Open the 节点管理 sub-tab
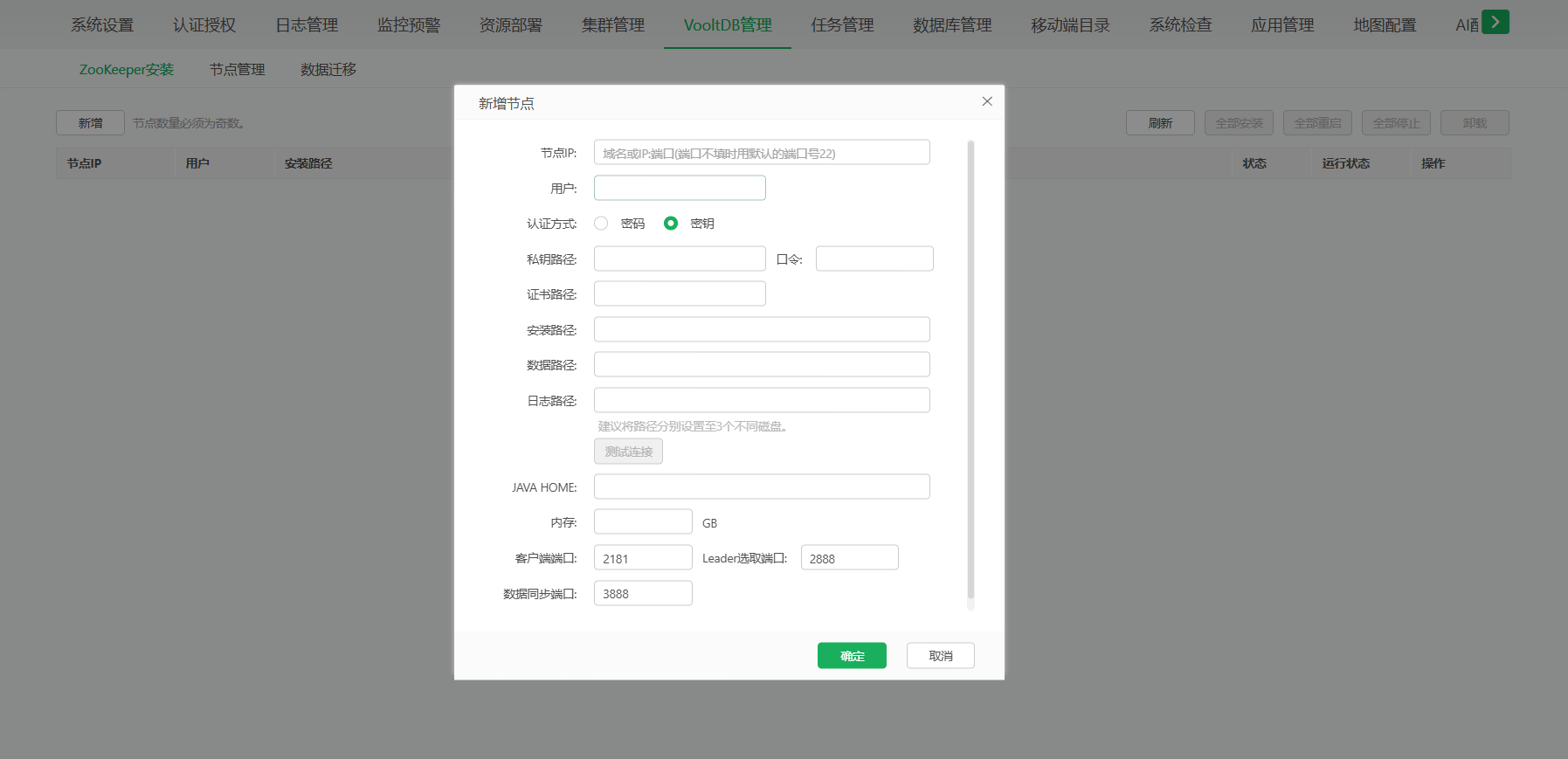The height and width of the screenshot is (759, 1568). (x=237, y=69)
